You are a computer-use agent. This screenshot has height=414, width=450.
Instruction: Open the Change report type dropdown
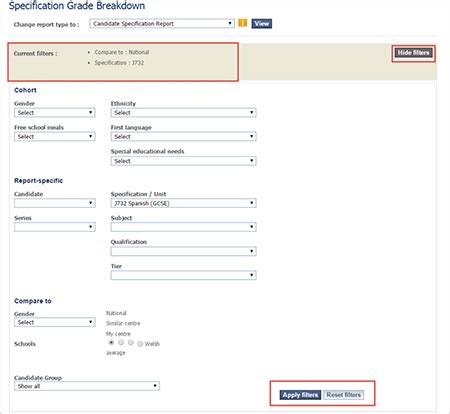(162, 24)
